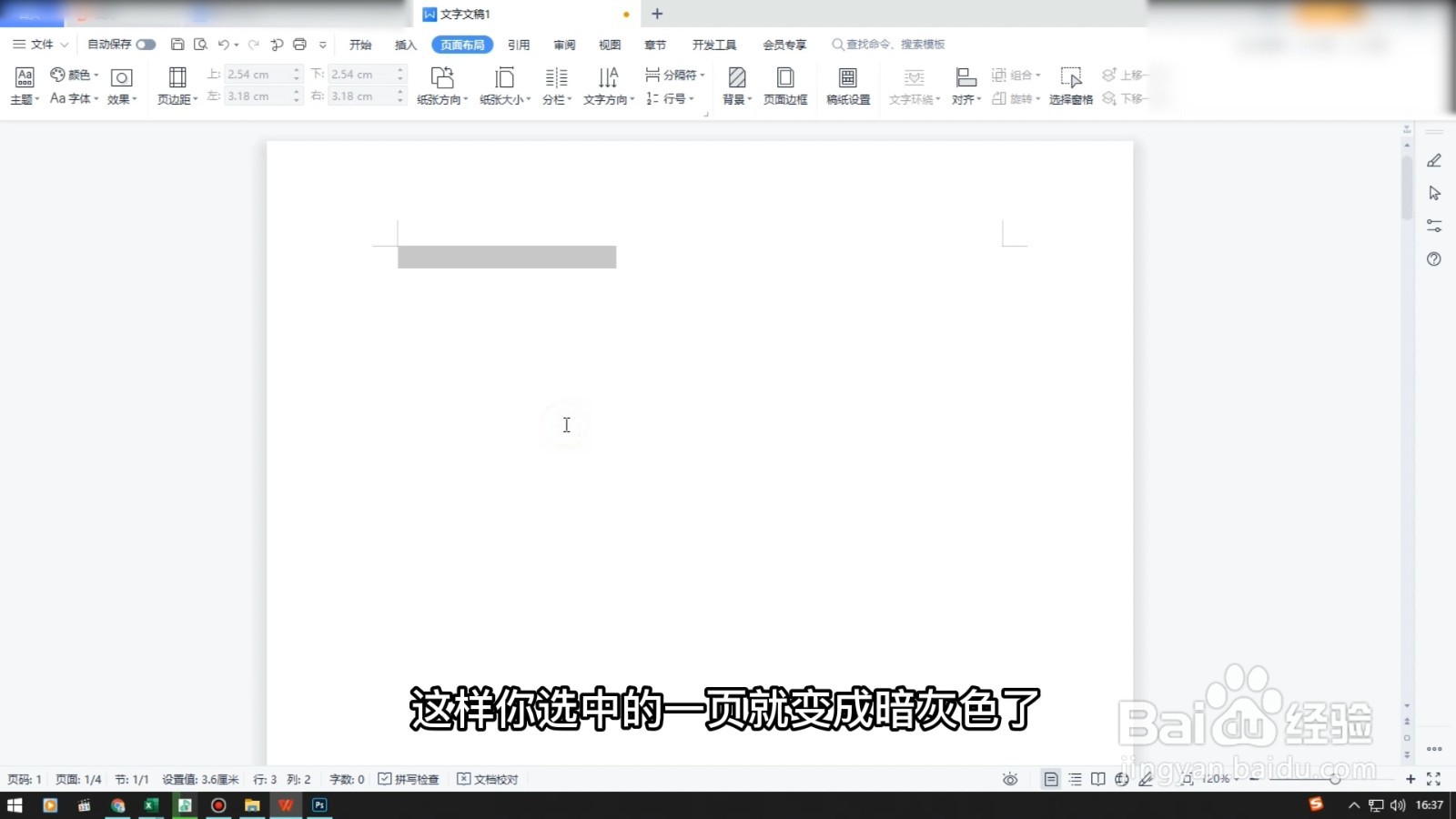Click the new tab plus button
This screenshot has height=819, width=1456.
[x=657, y=14]
